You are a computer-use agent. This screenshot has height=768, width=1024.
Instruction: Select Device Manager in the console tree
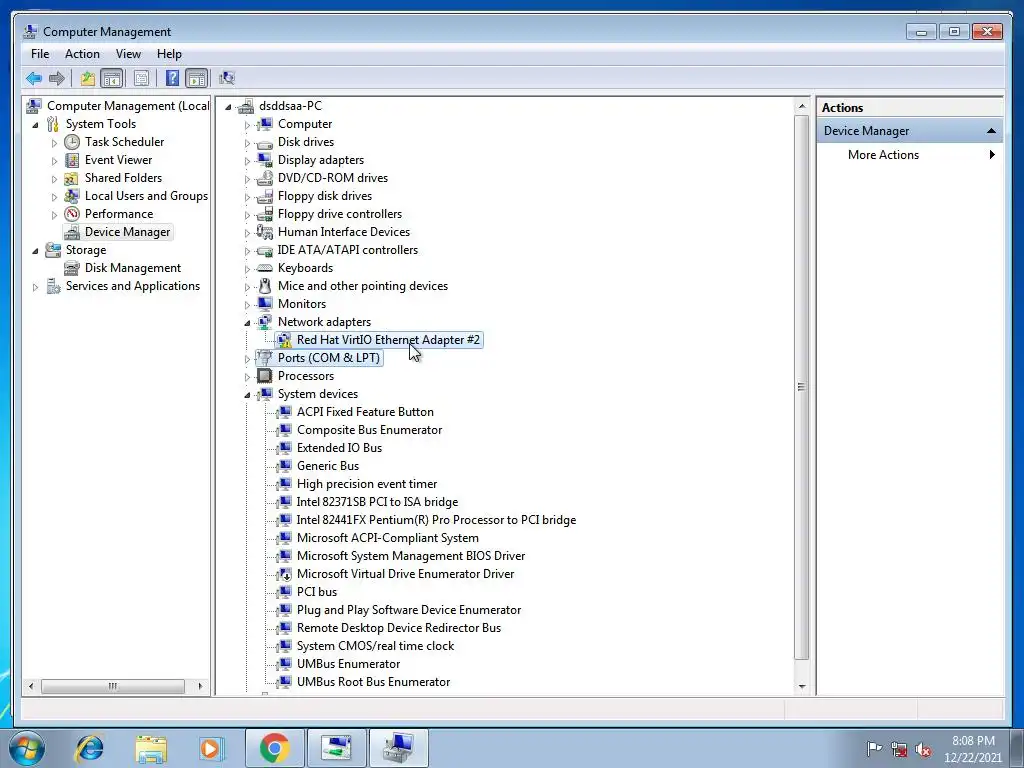coord(127,232)
